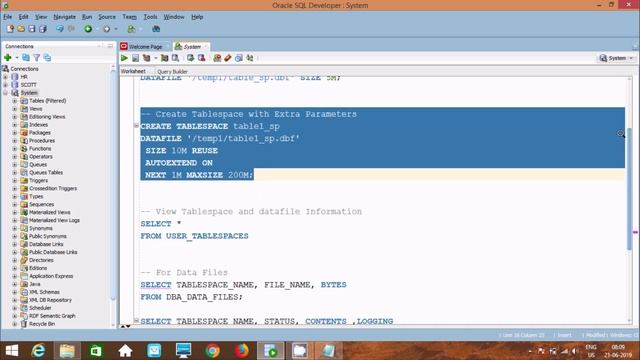
Task: Click the editor vertical scrollbar thumb
Action: click(629, 188)
